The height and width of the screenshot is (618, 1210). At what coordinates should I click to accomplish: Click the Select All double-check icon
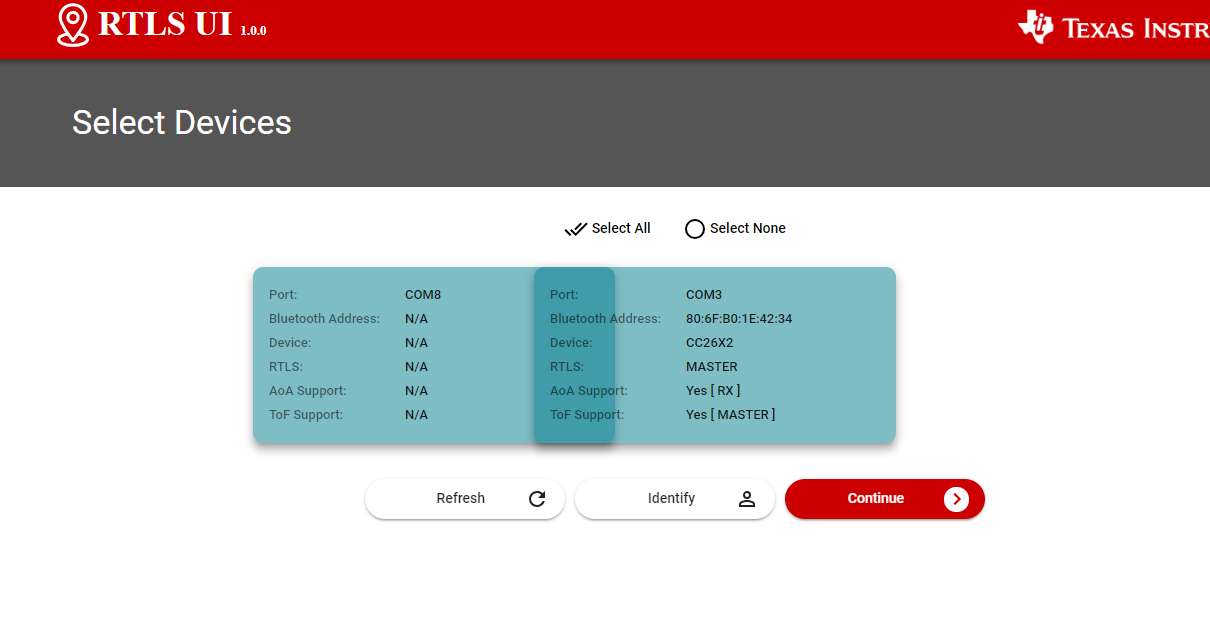pos(576,229)
